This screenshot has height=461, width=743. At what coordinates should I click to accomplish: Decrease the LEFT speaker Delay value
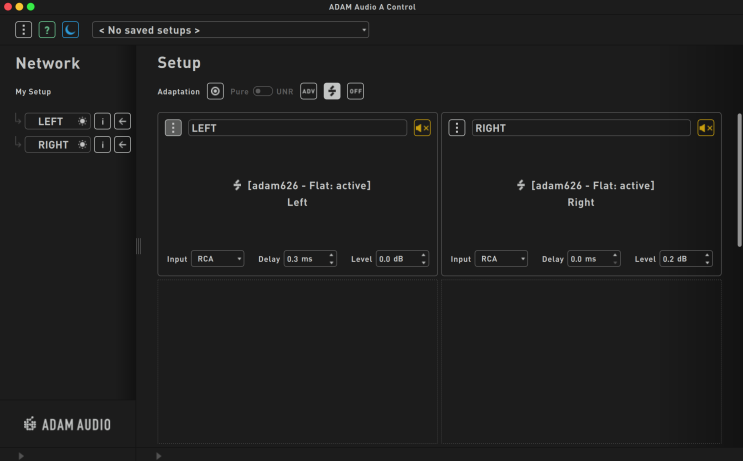coord(331,262)
